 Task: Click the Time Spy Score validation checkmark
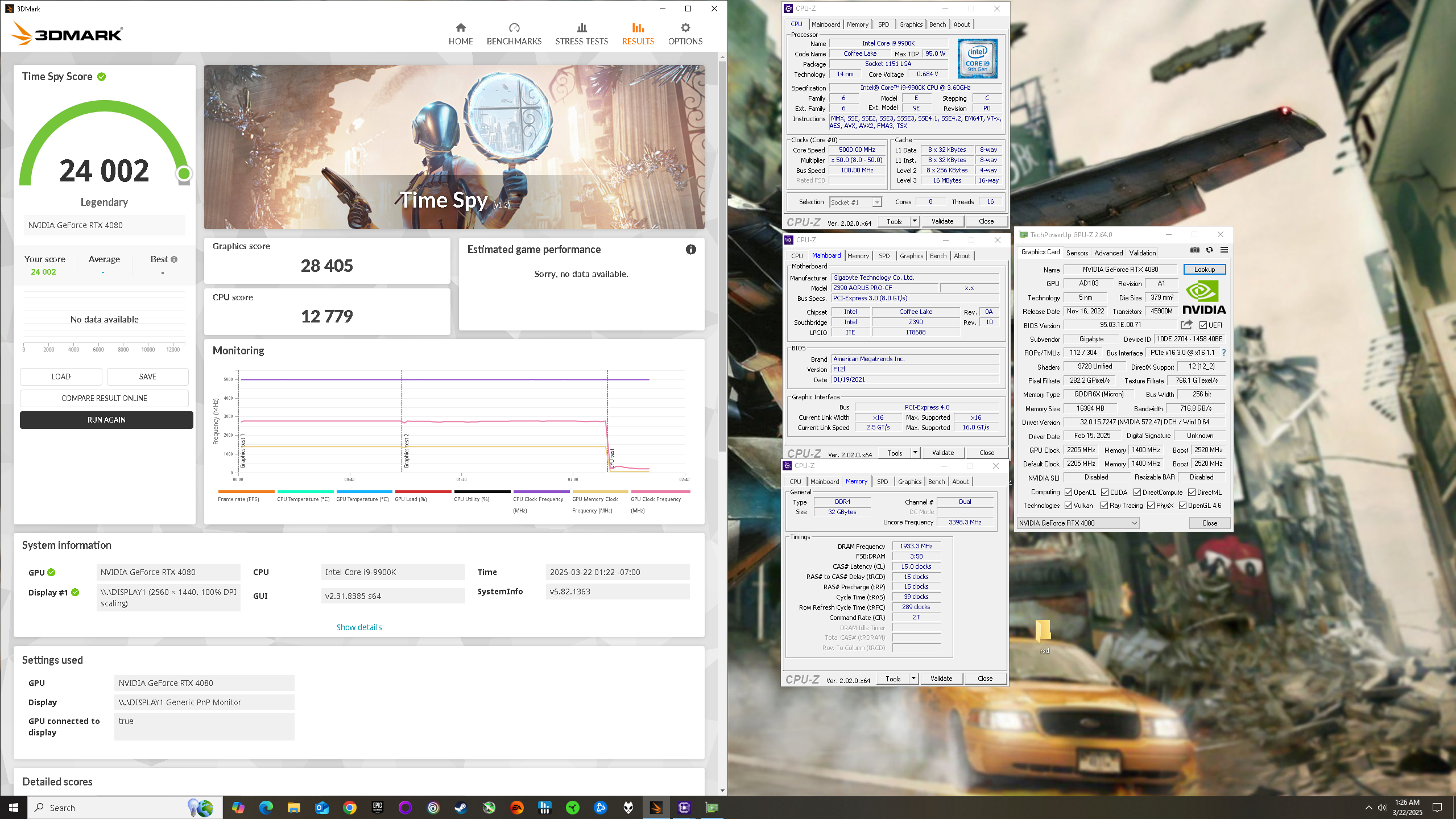pos(101,77)
